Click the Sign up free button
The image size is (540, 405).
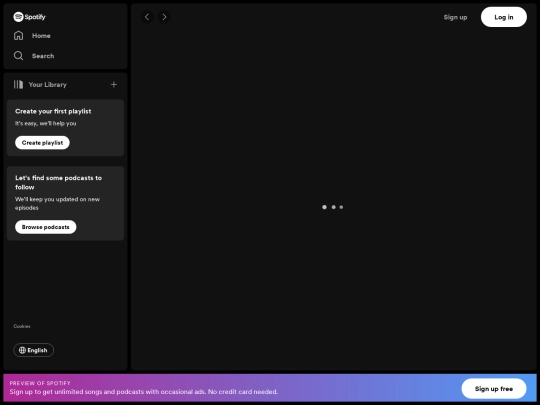(494, 388)
